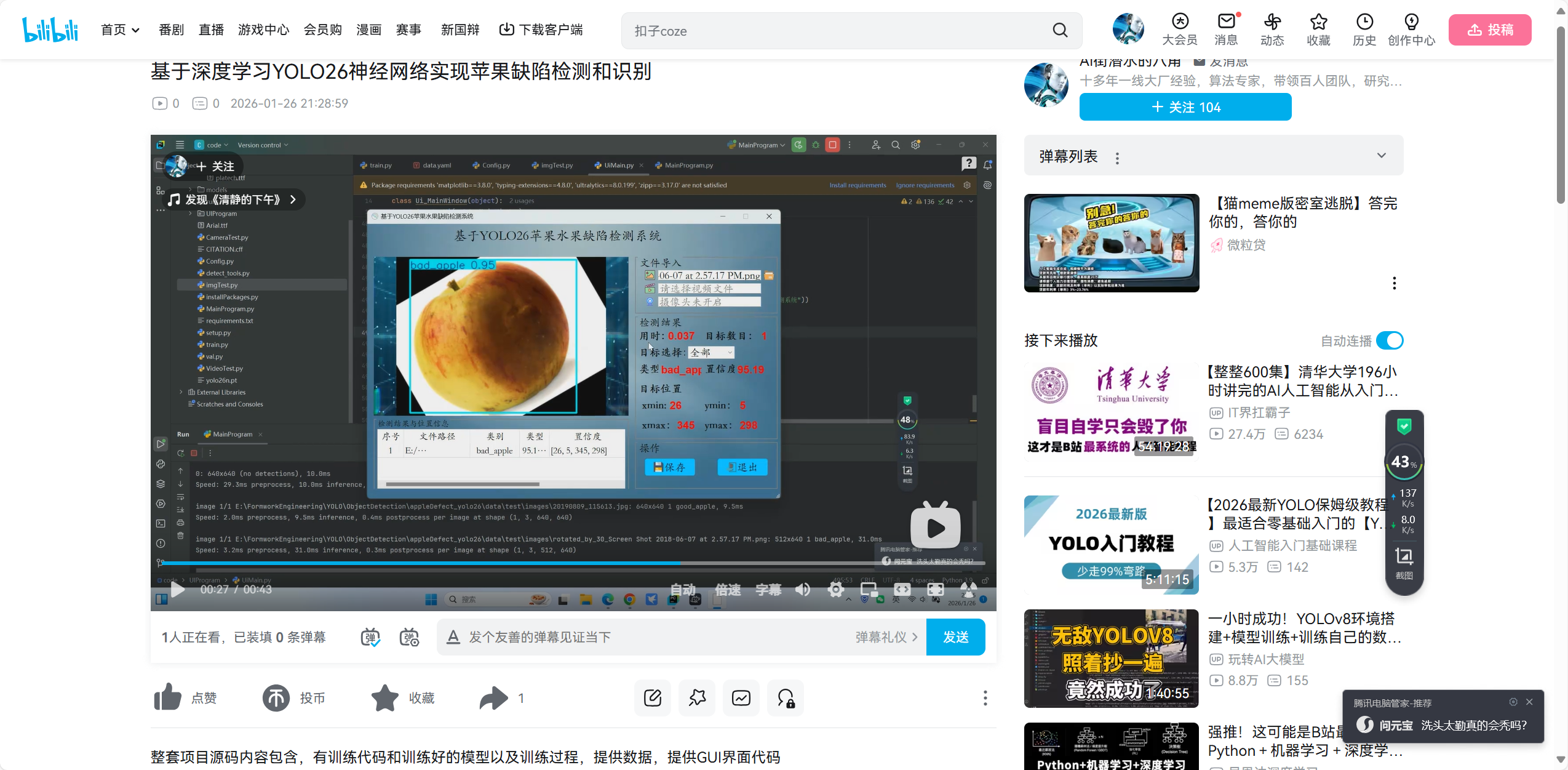Go to the 直播 navigation item

211,30
